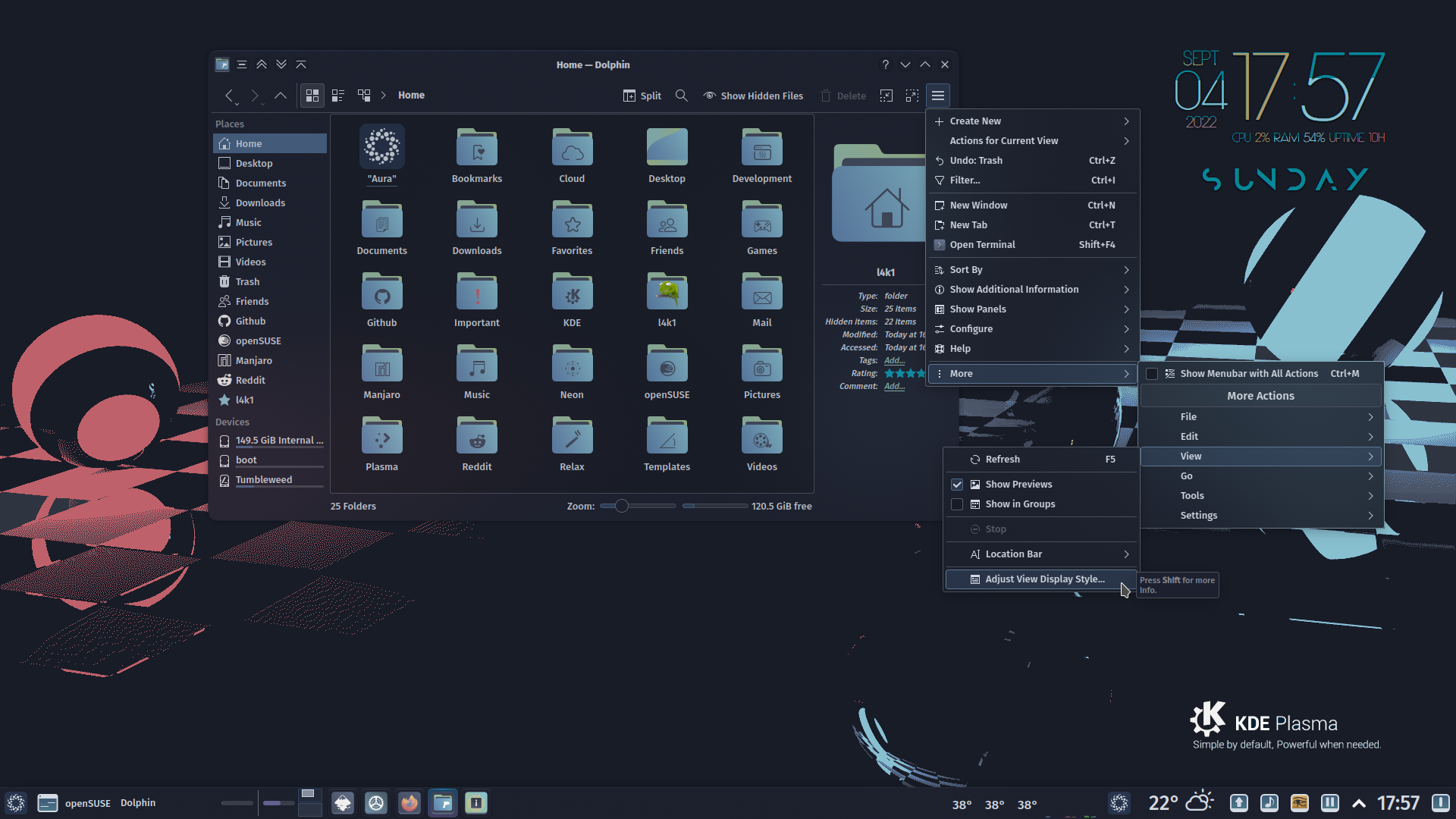
Task: Select the Tumbleweed device entry
Action: pyautogui.click(x=270, y=481)
